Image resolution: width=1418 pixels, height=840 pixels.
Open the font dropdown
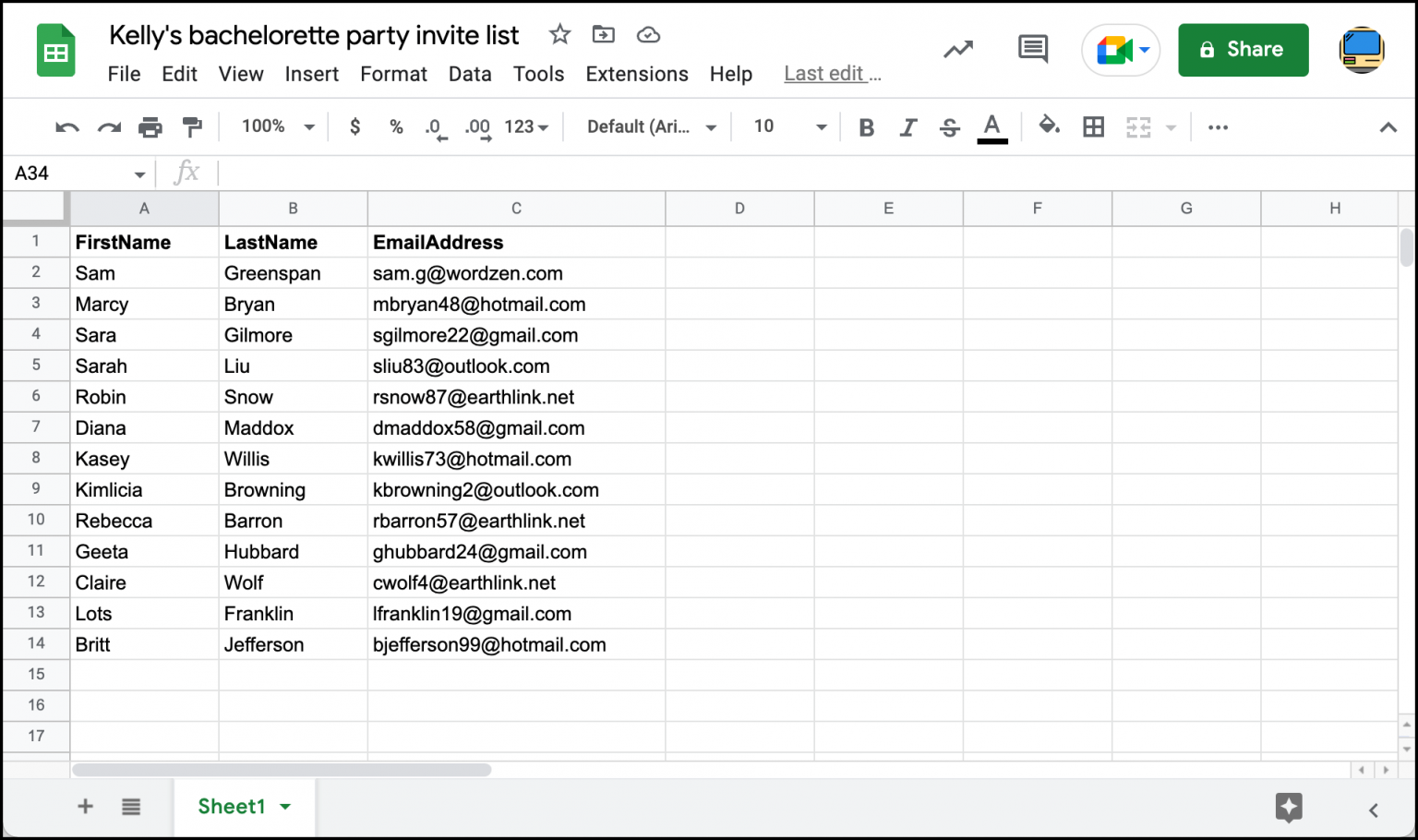click(x=649, y=126)
